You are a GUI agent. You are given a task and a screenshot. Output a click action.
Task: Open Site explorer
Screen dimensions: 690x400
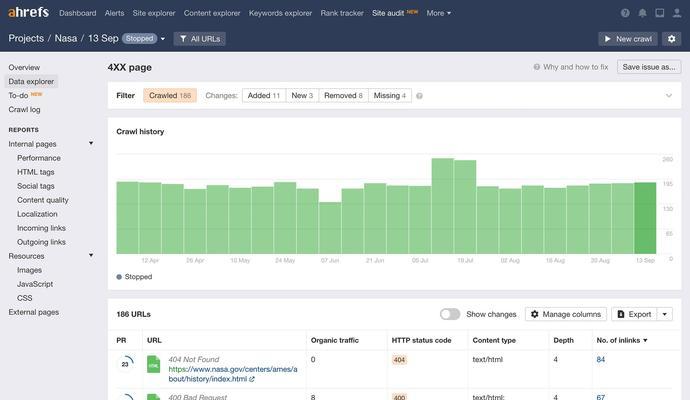point(154,13)
